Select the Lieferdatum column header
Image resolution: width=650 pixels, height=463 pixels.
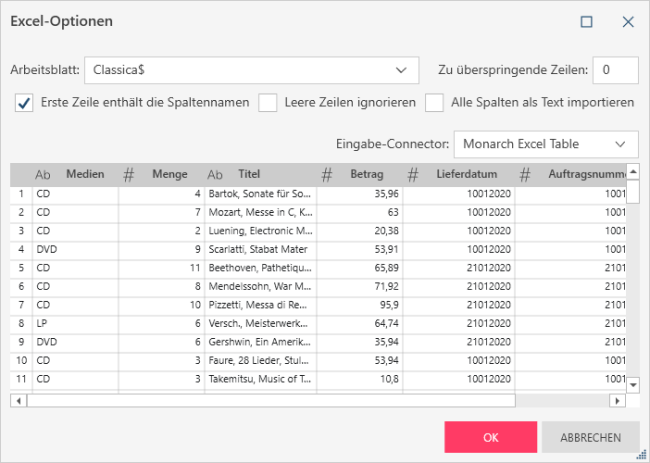[x=466, y=174]
